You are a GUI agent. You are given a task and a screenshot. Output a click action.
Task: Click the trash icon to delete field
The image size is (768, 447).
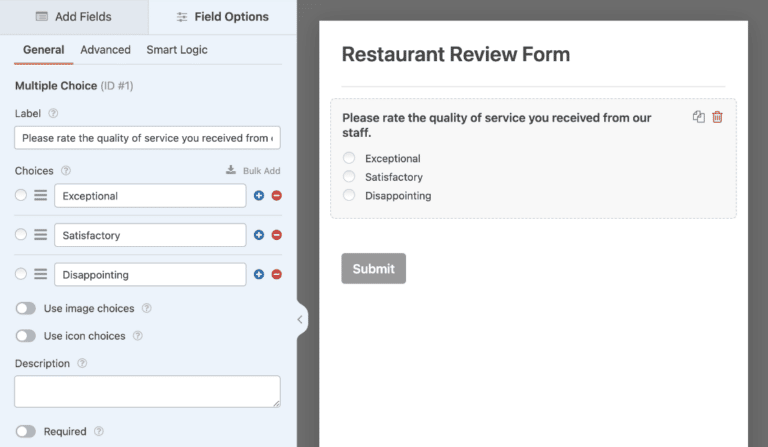717,117
